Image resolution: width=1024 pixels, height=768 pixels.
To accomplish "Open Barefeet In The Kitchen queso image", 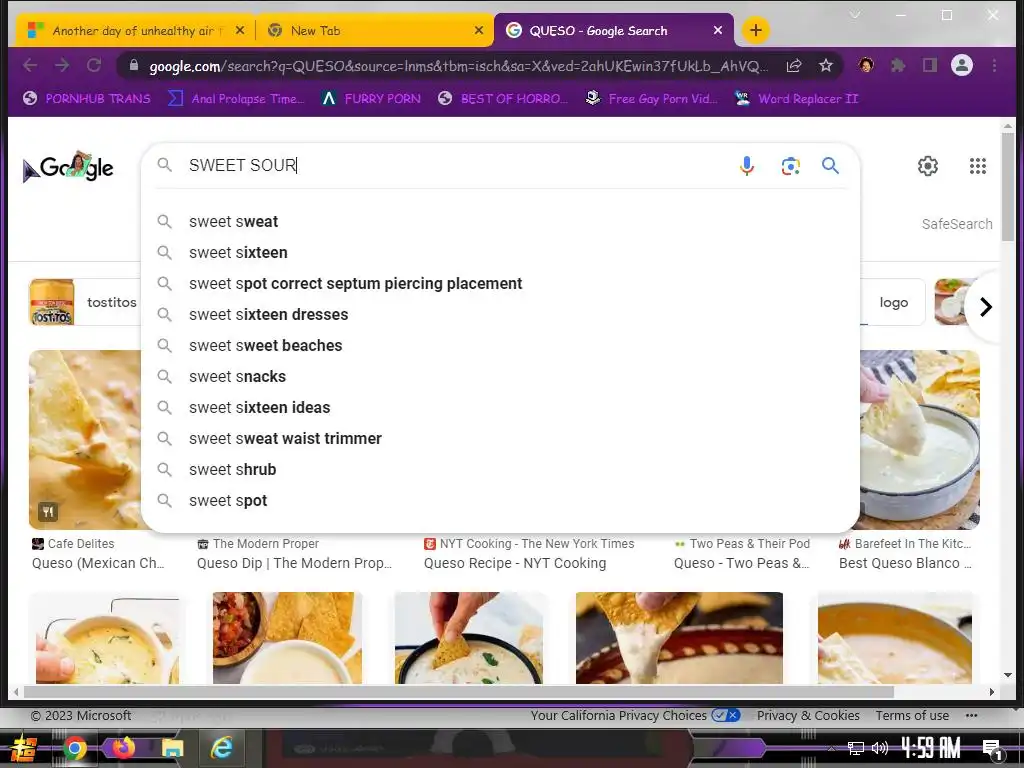I will tap(920, 440).
